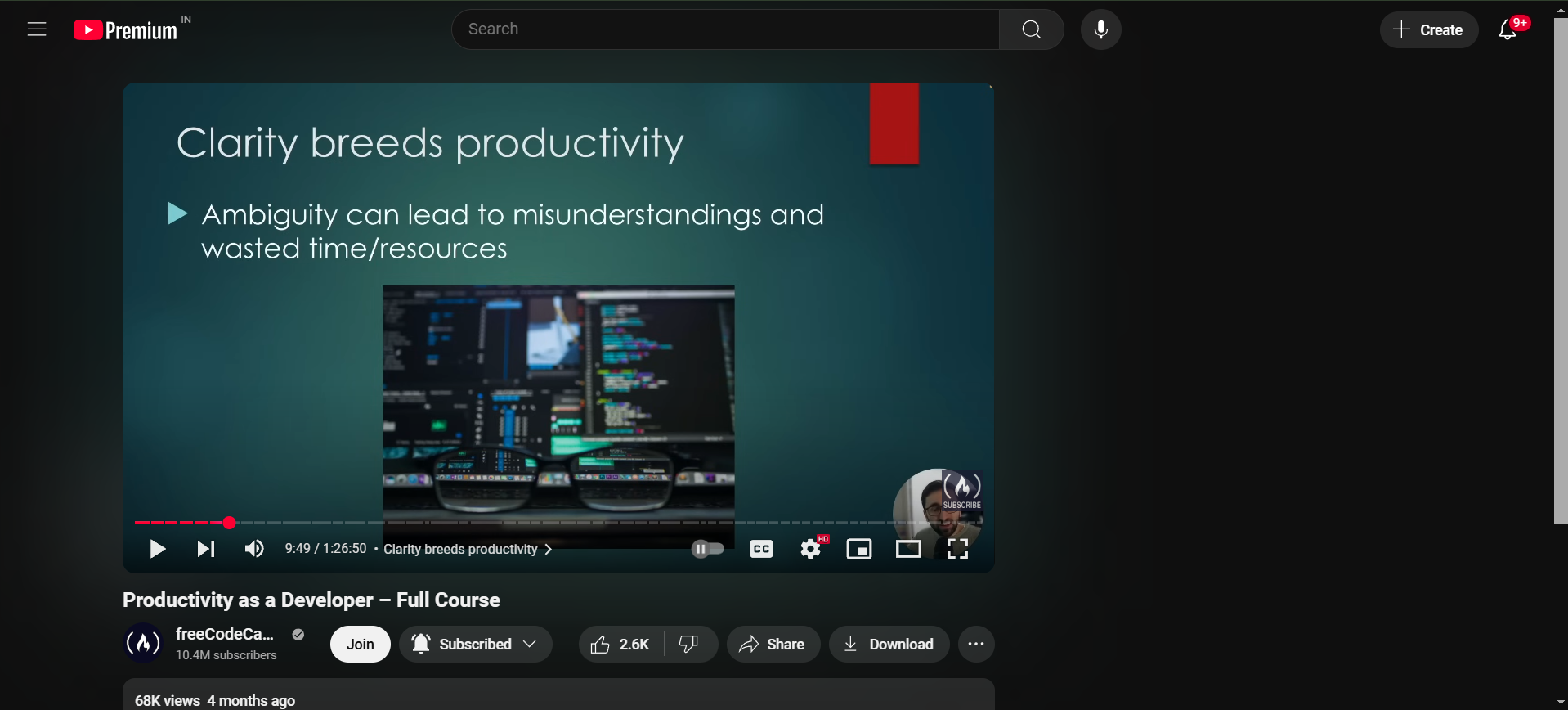The image size is (1568, 710).
Task: Toggle the autoplay switch
Action: [x=708, y=549]
